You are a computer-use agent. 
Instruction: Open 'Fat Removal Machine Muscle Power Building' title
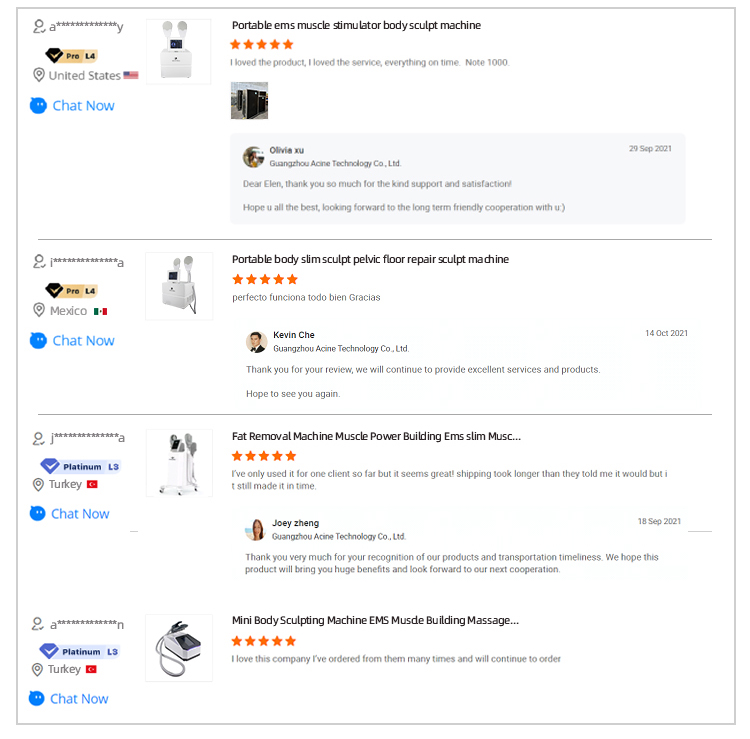click(x=376, y=436)
